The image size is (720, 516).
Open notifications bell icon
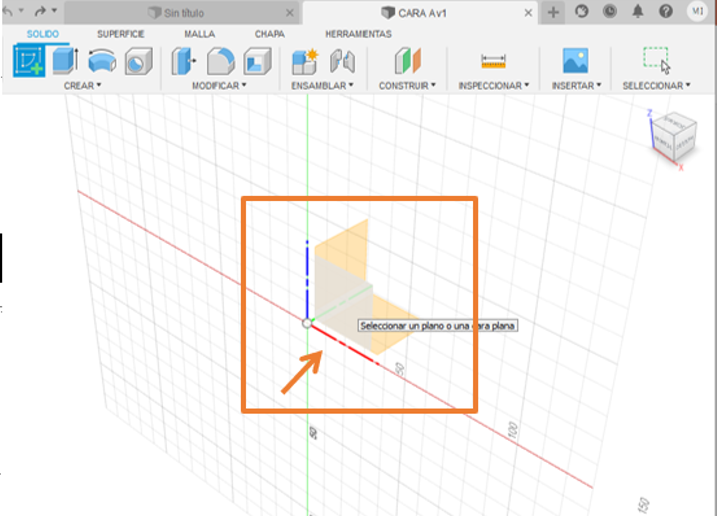638,11
